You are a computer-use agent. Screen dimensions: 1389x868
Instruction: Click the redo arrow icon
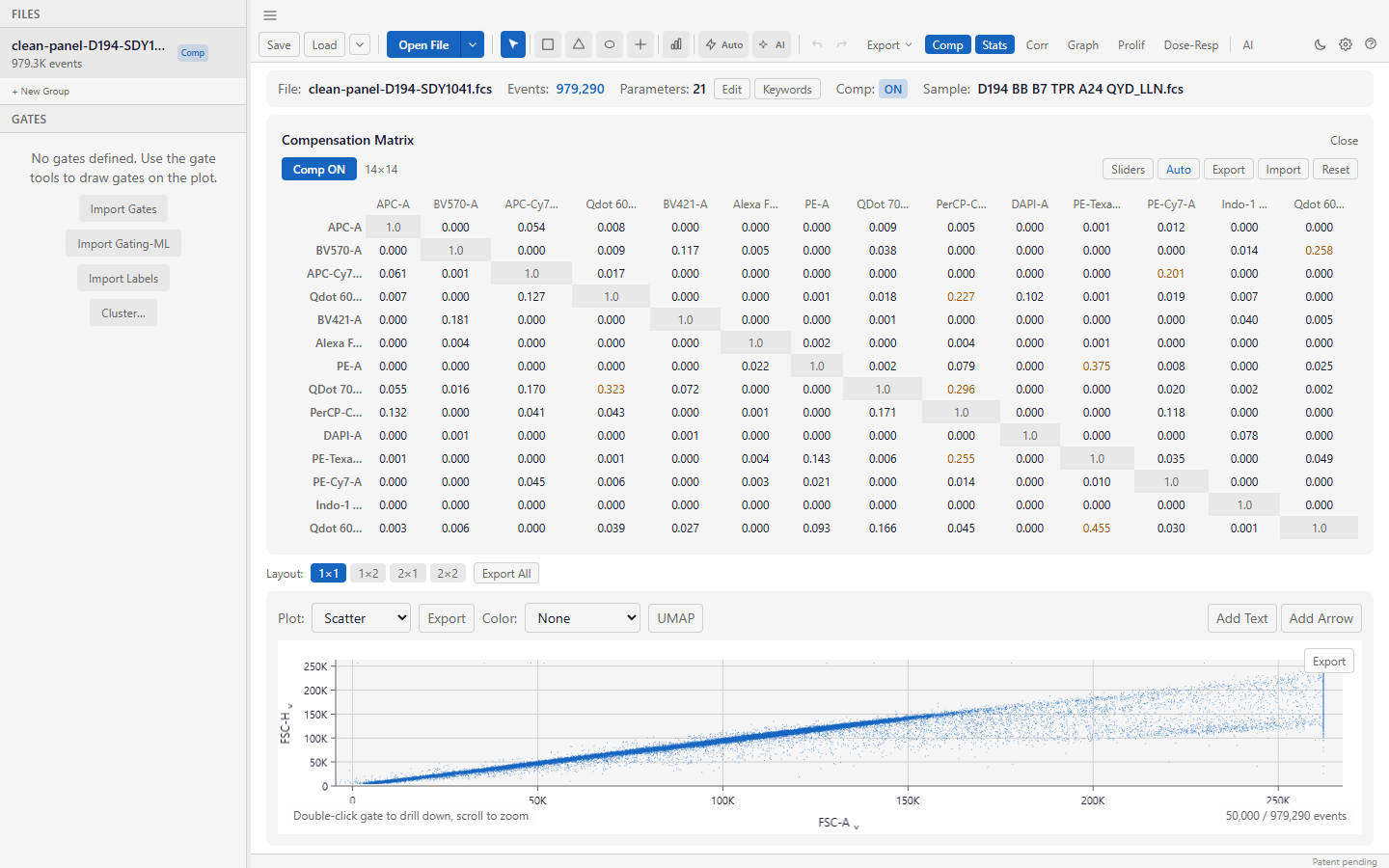click(842, 44)
